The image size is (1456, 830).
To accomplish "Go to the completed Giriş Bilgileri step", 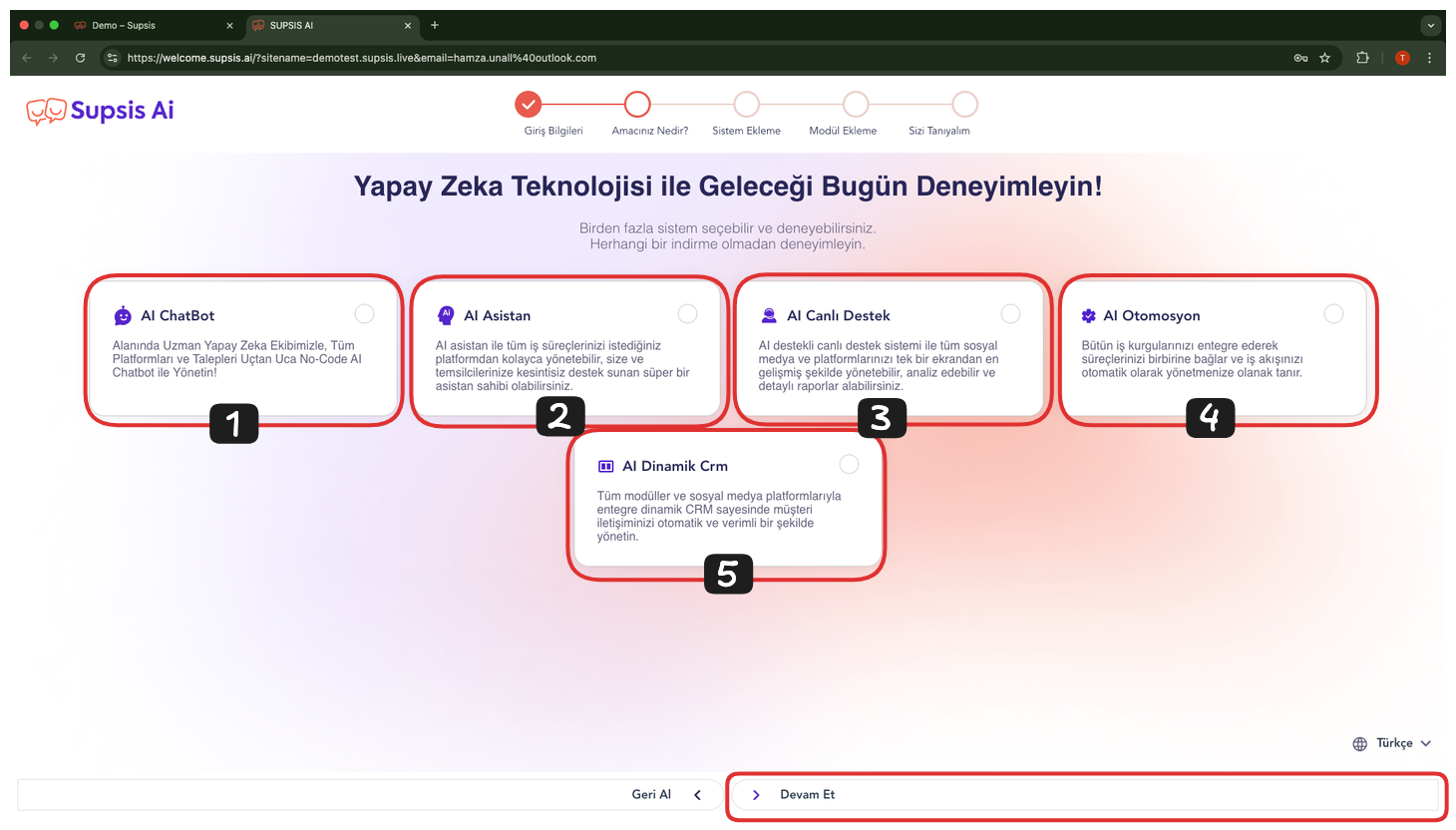I will [529, 104].
